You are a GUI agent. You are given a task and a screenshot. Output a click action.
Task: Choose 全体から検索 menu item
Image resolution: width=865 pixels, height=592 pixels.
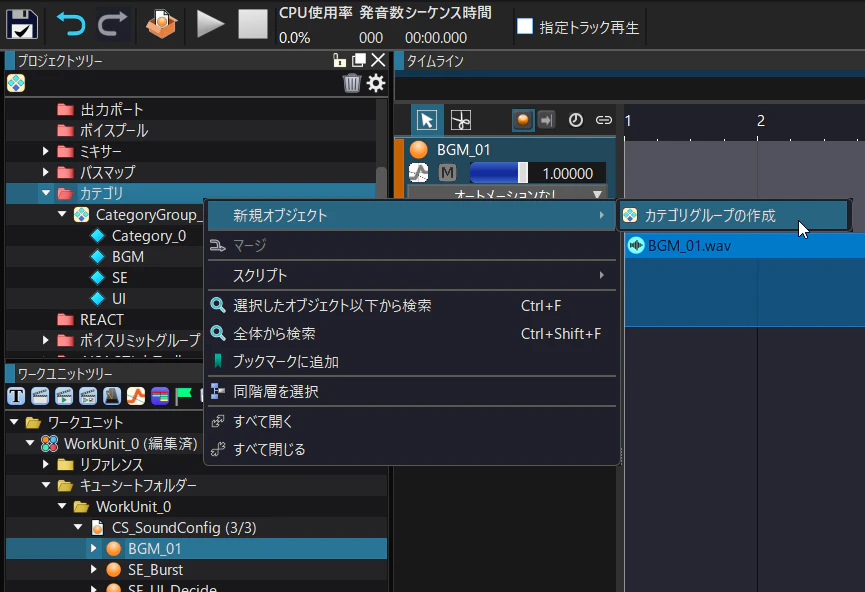click(412, 334)
